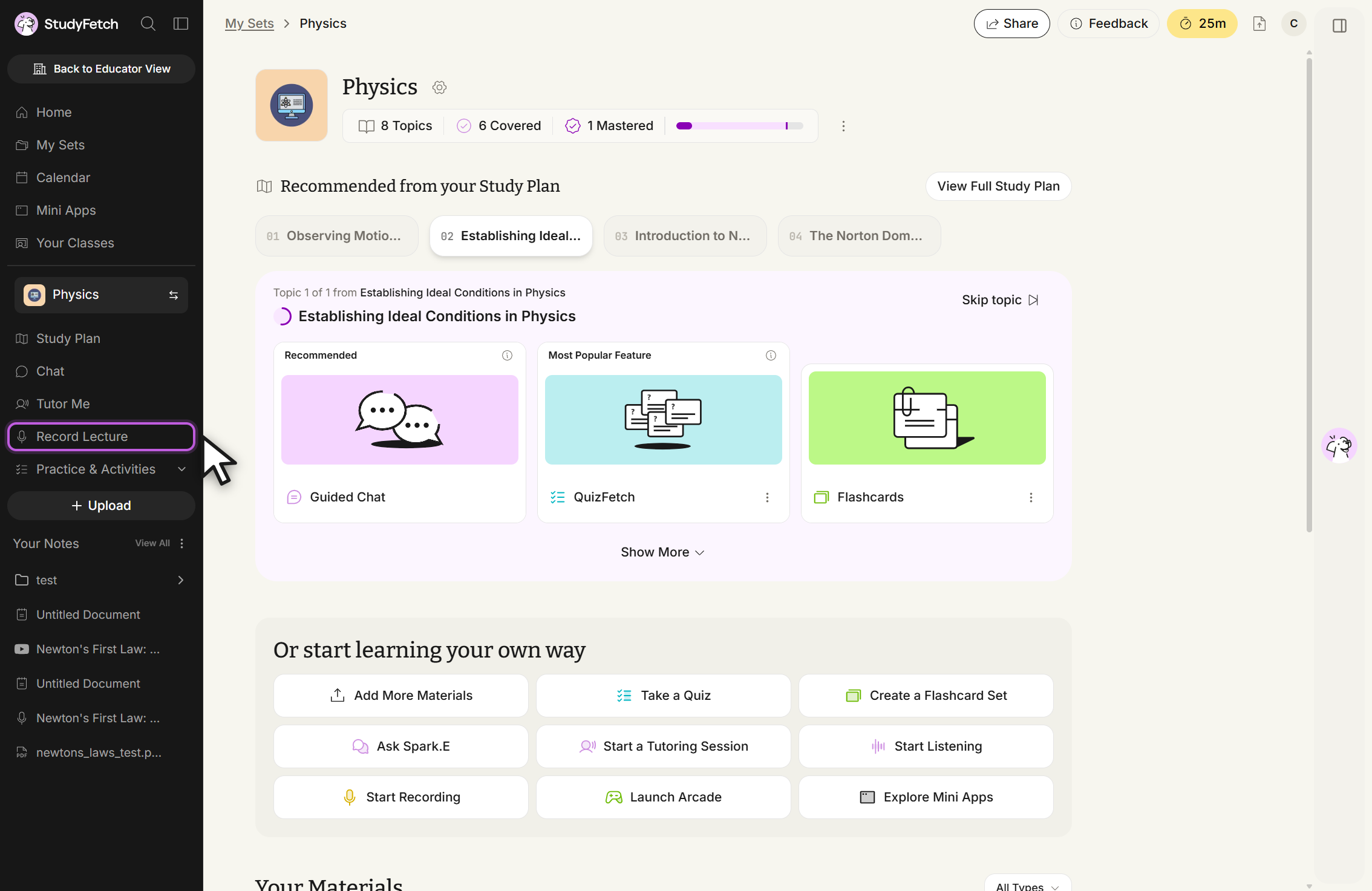The width and height of the screenshot is (1372, 891).
Task: Click Start Recording
Action: [401, 797]
